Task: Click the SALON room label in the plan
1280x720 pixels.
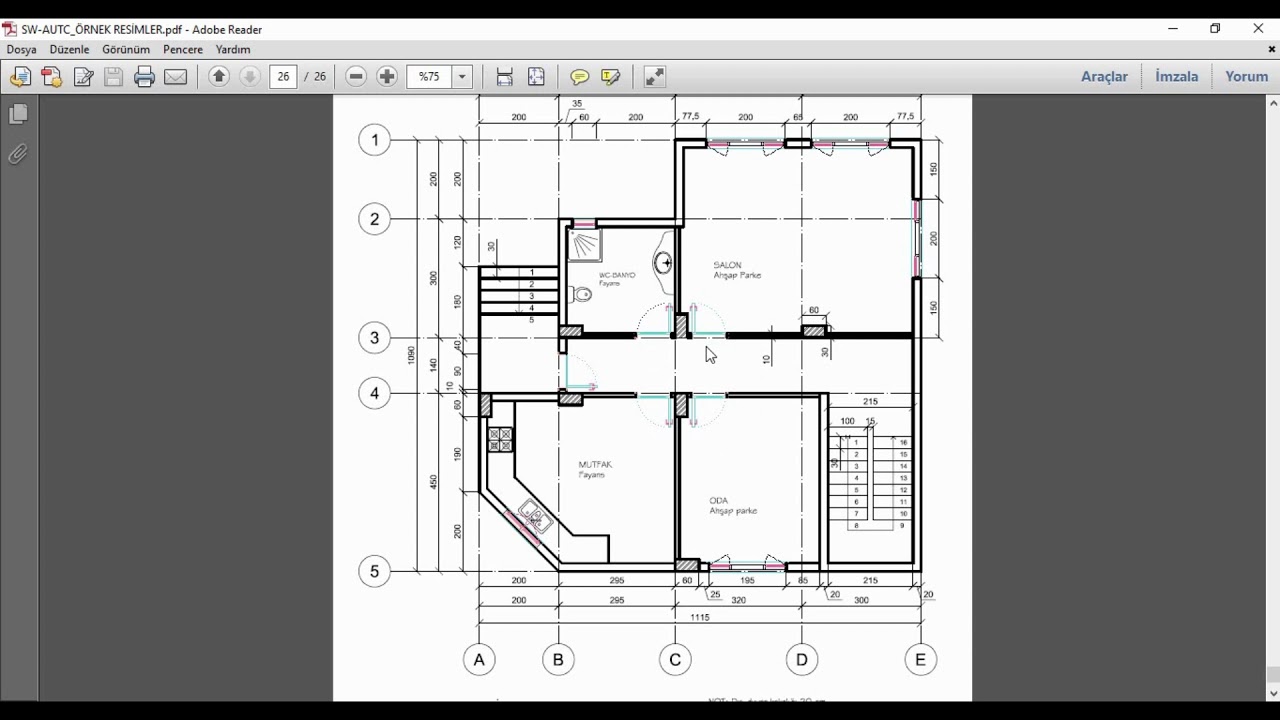Action: tap(727, 265)
